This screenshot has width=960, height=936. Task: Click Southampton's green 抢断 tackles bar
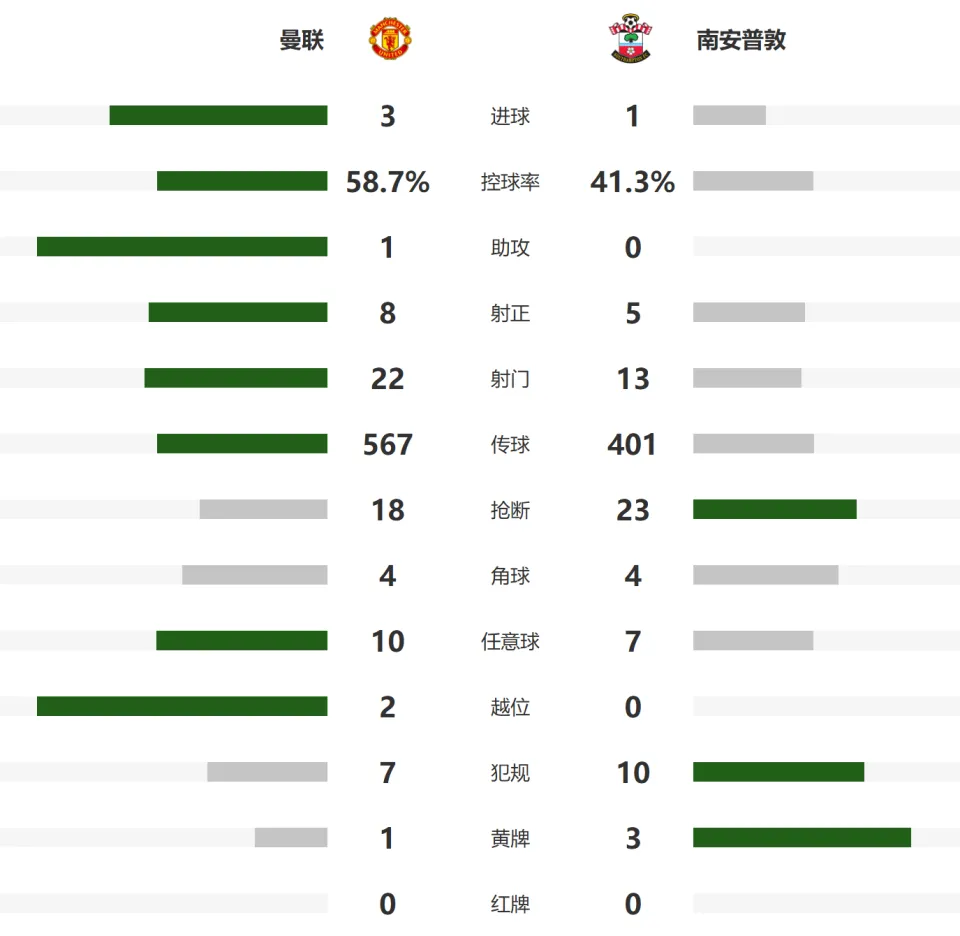(774, 509)
